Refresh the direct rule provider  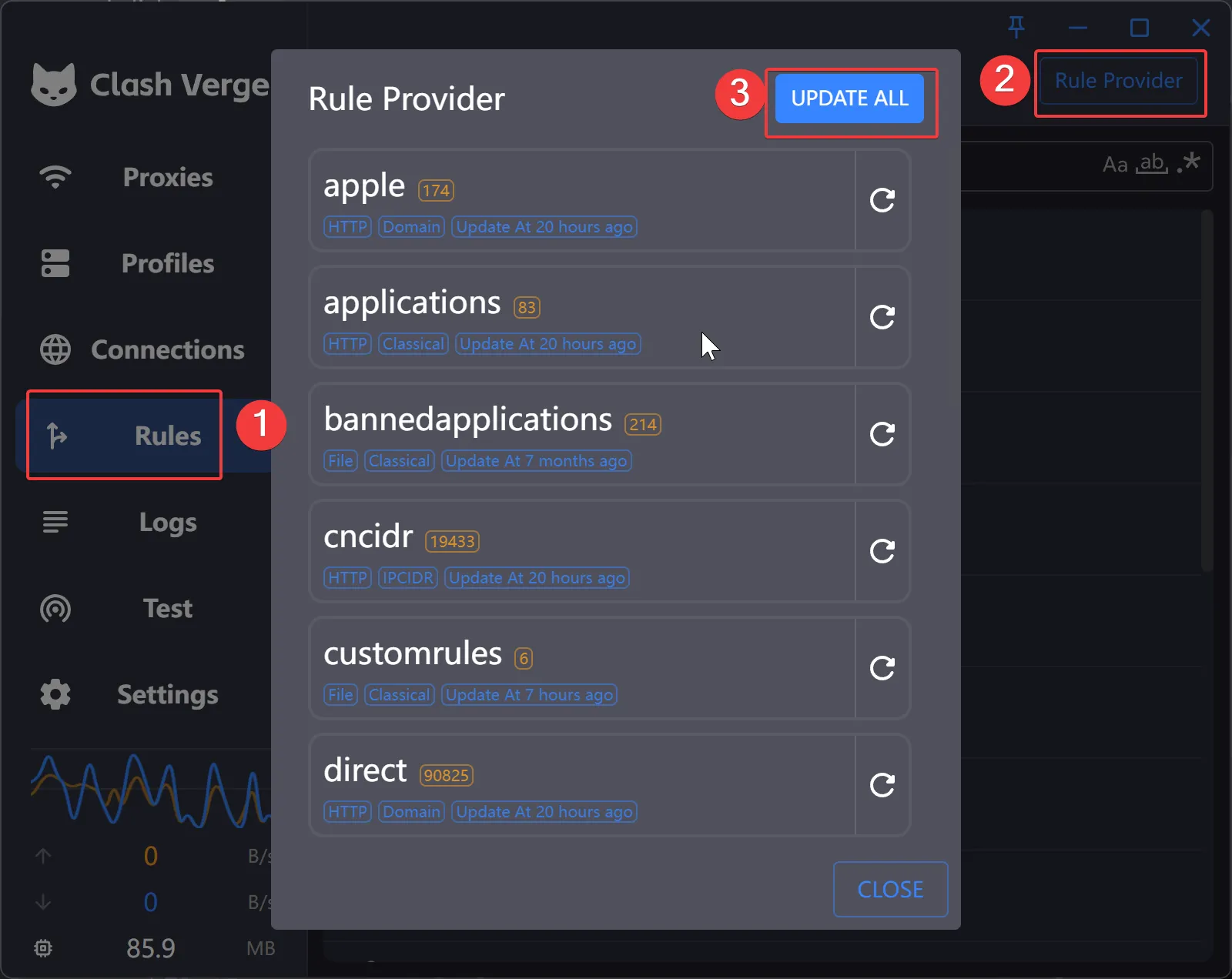[x=882, y=785]
